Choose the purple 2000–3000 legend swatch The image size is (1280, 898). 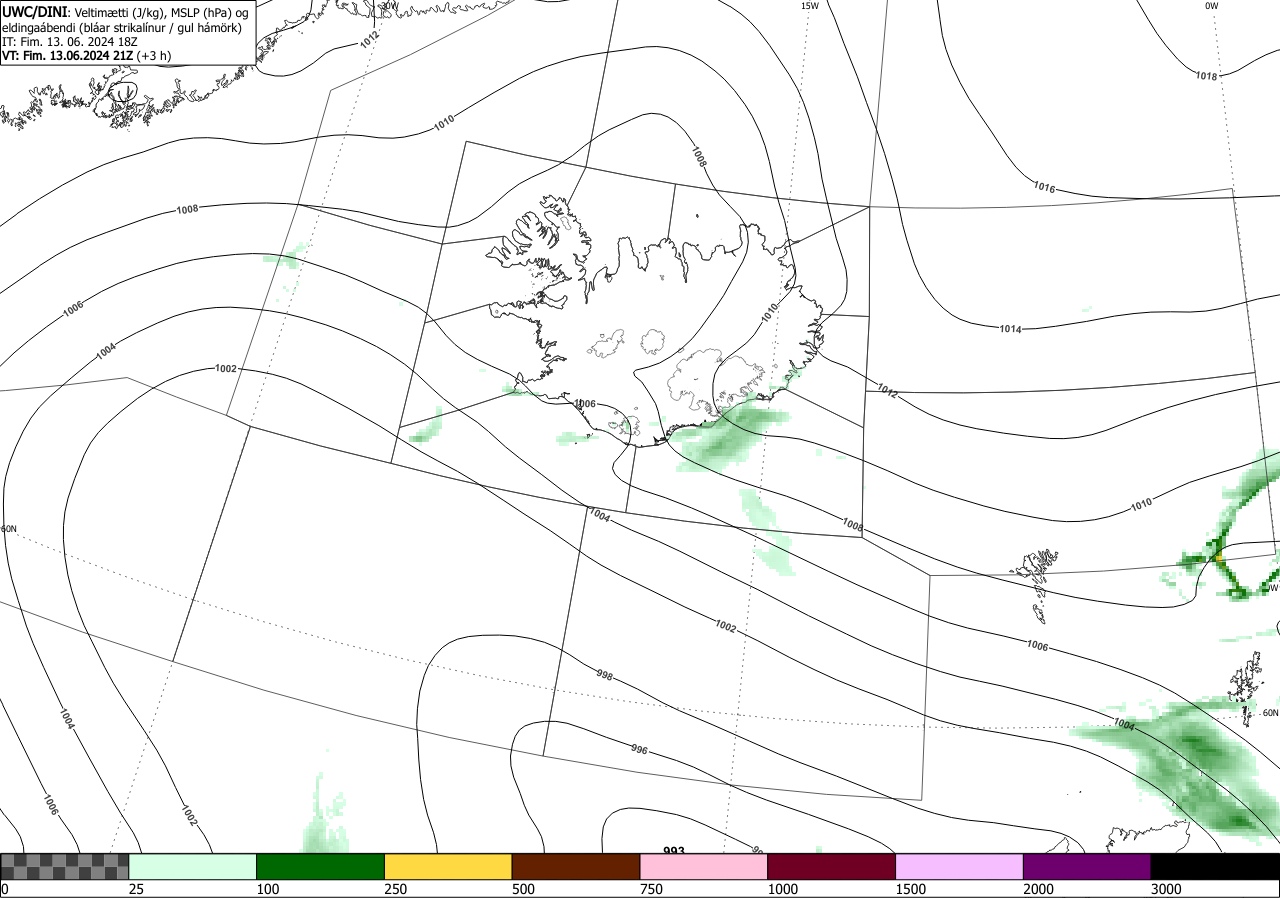click(x=1087, y=866)
